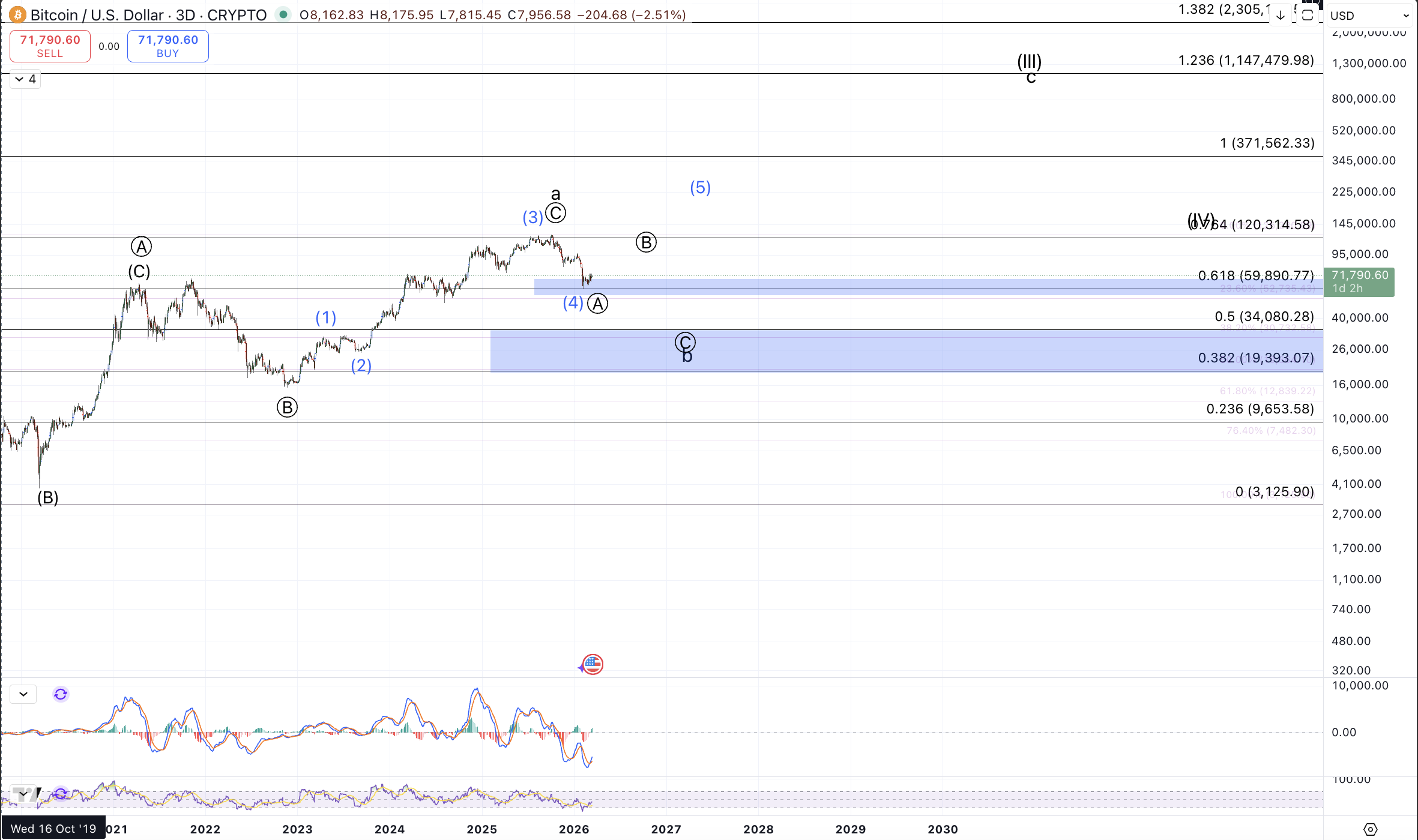Open the USD currency dropdown

pos(1369,16)
